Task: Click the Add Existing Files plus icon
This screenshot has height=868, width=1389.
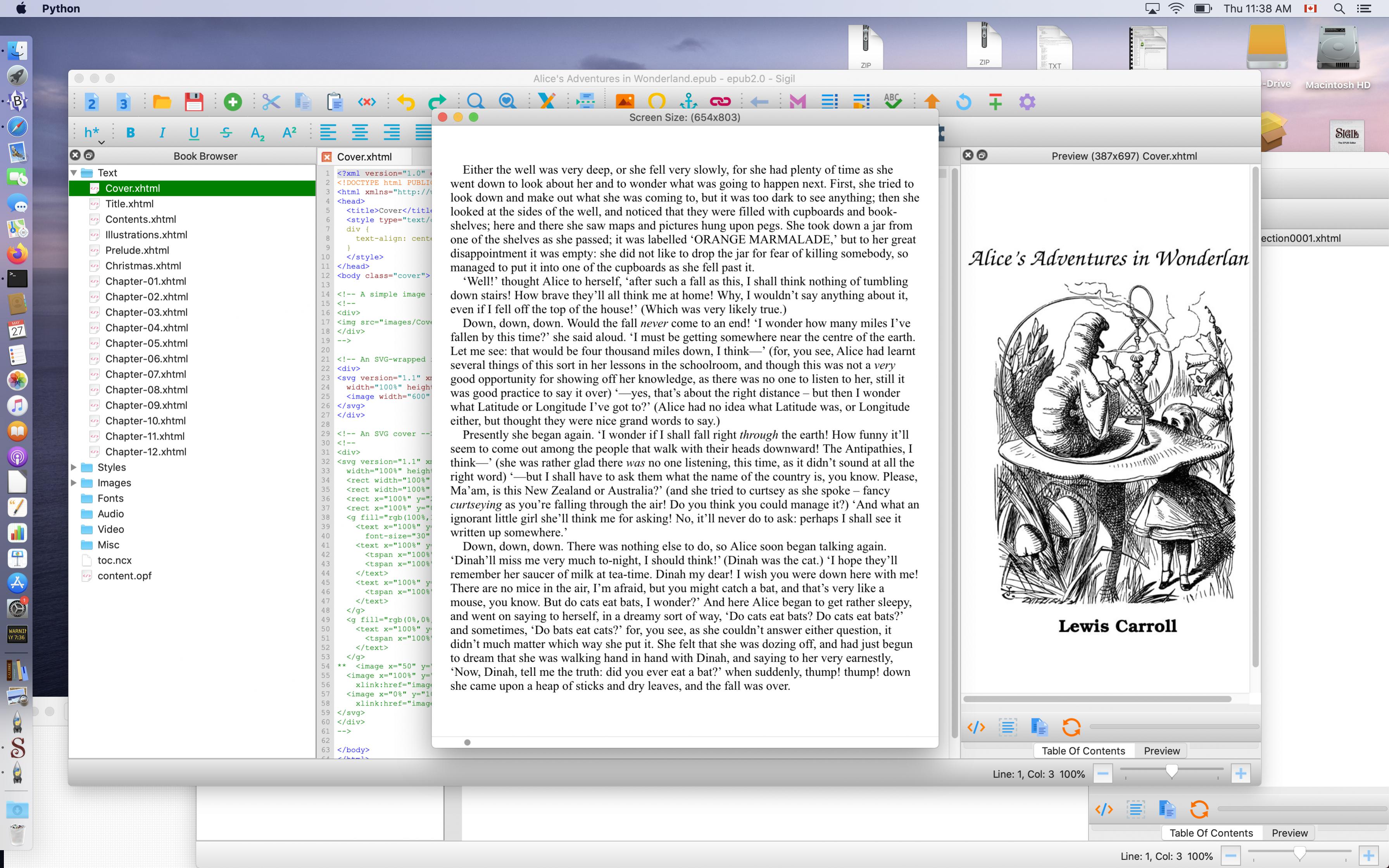Action: [233, 102]
